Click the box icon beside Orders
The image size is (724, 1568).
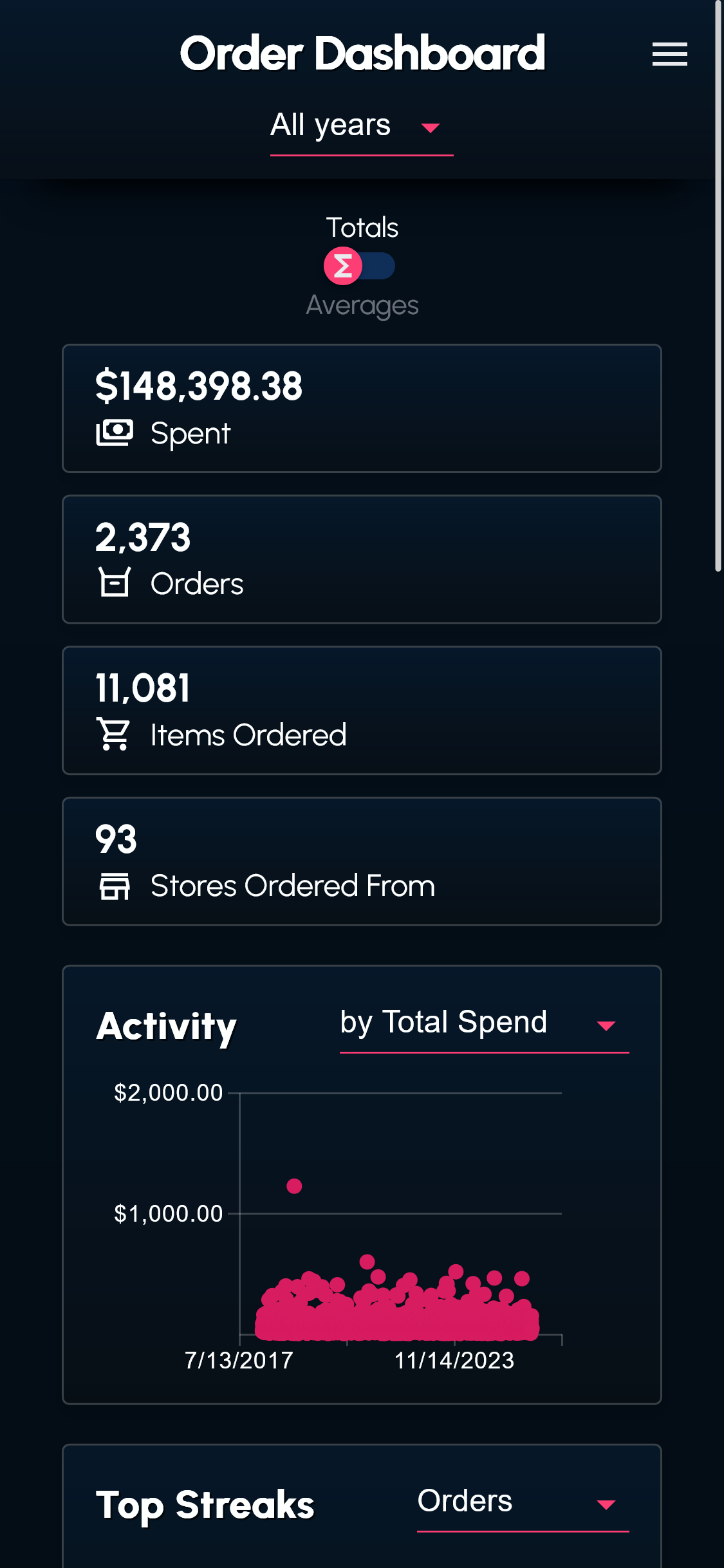(x=115, y=583)
